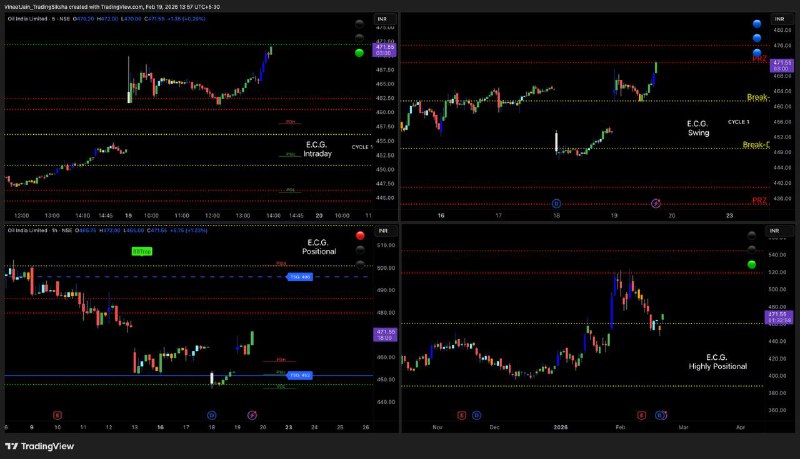The height and width of the screenshot is (459, 800).
Task: Select the red earnings E marker in Positional chart
Action: click(57, 414)
